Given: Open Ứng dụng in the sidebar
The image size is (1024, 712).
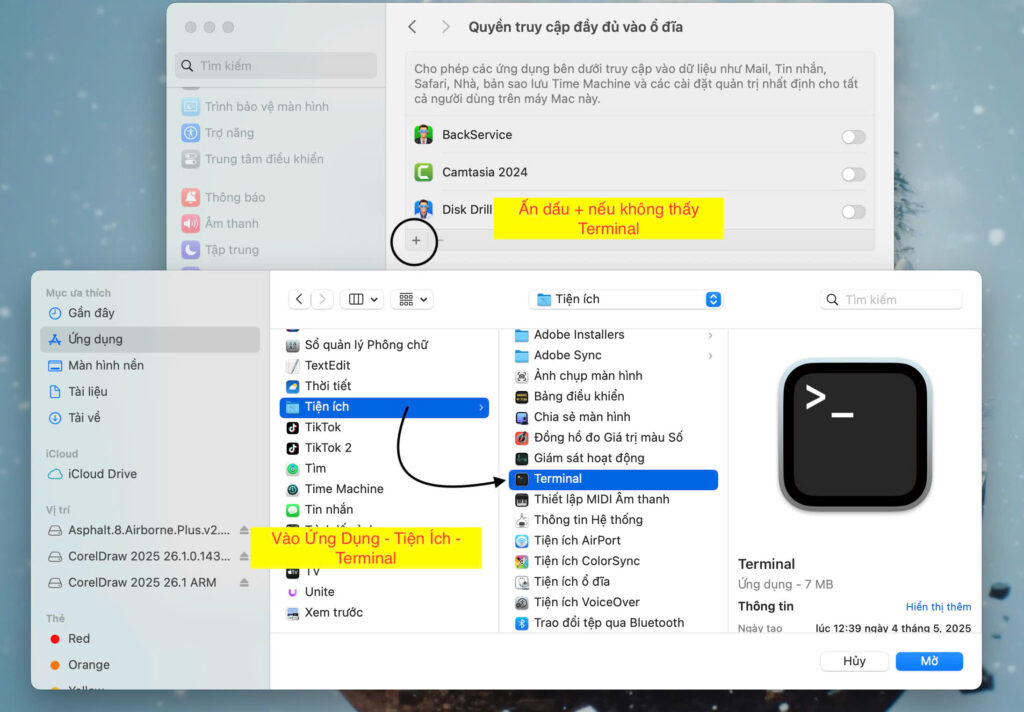Looking at the screenshot, I should (x=95, y=339).
